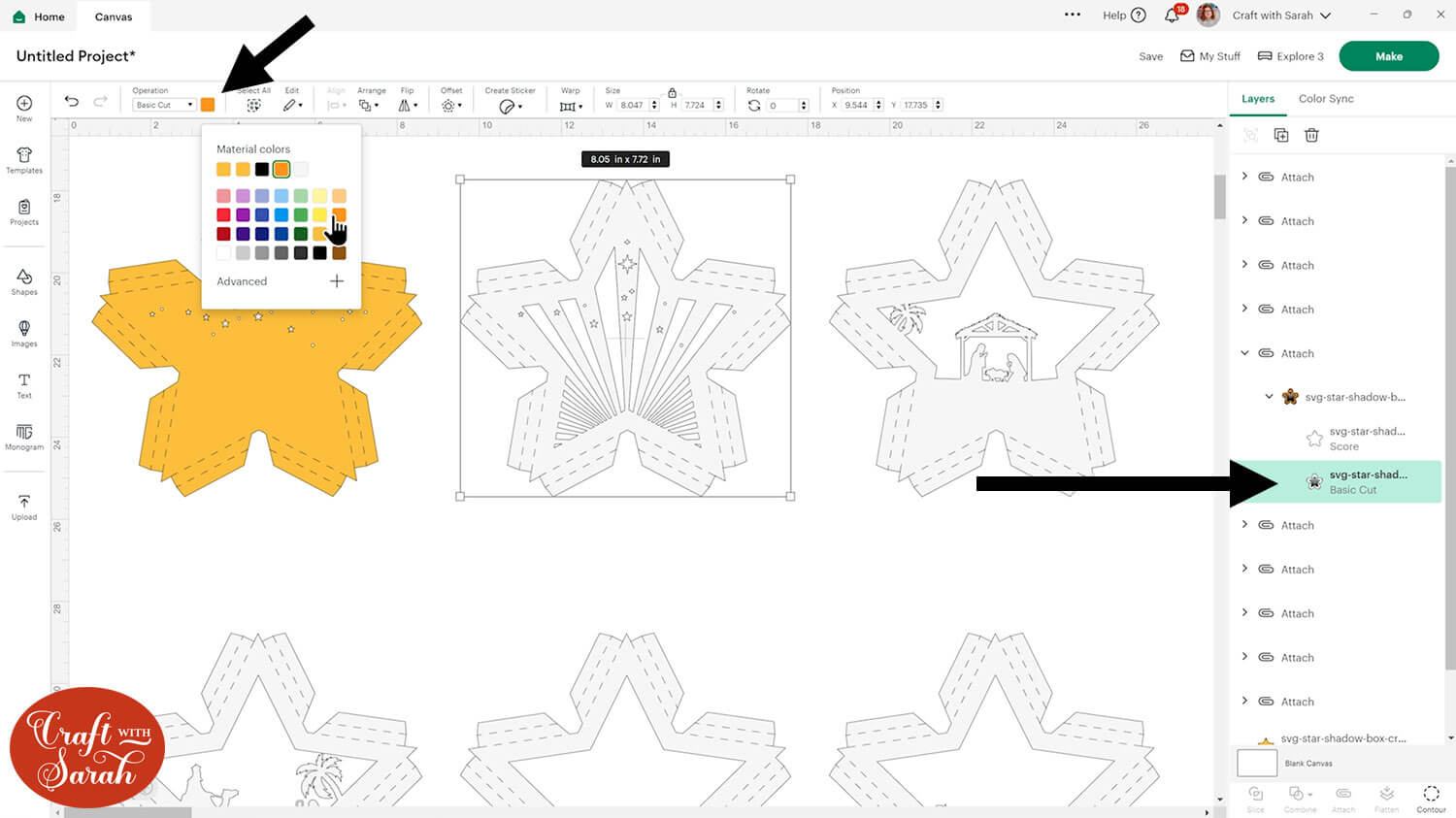Click the plus icon beside Advanced

coord(337,281)
